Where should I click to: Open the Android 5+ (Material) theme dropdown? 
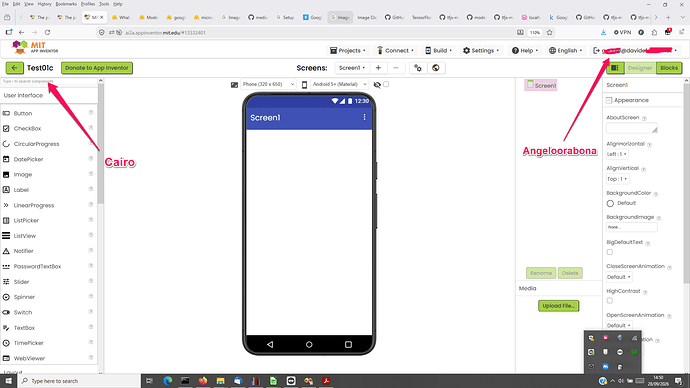coord(339,84)
